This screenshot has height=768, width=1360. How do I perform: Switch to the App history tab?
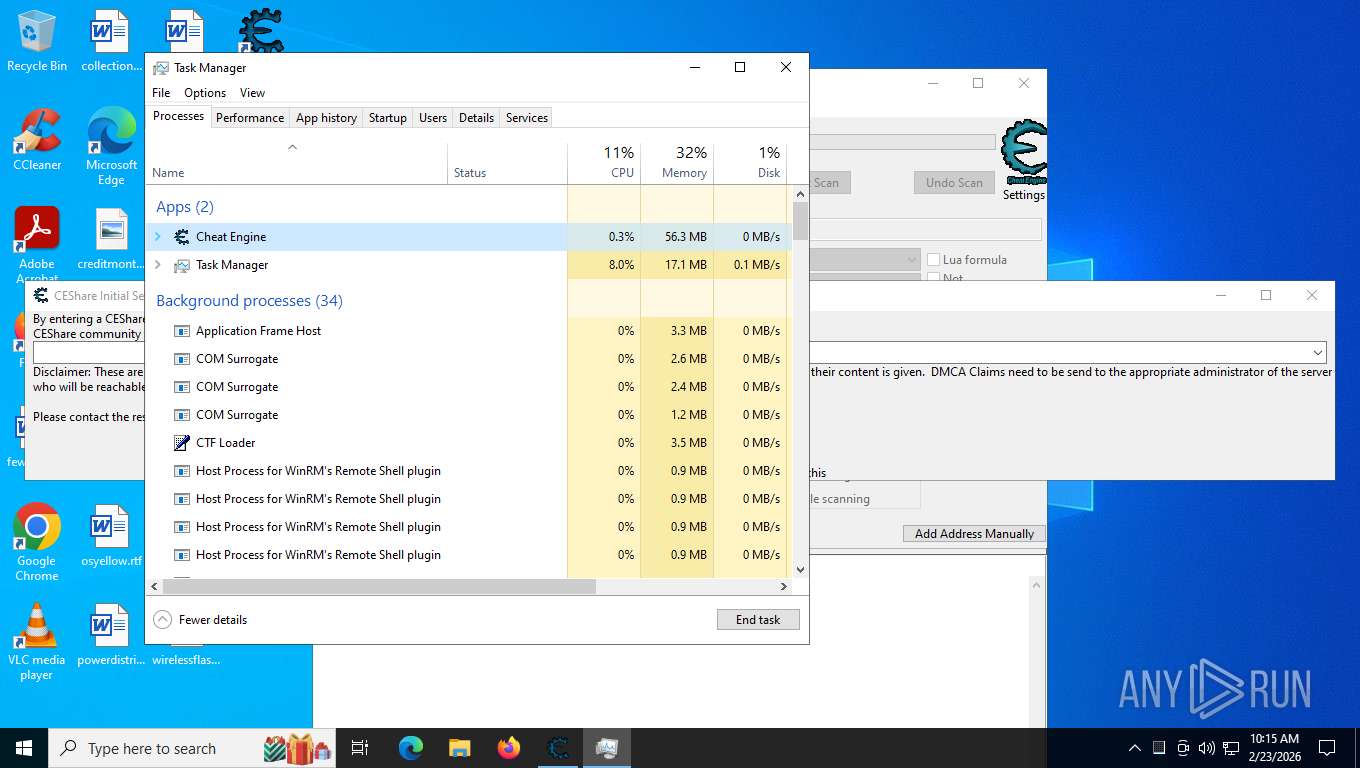(326, 118)
